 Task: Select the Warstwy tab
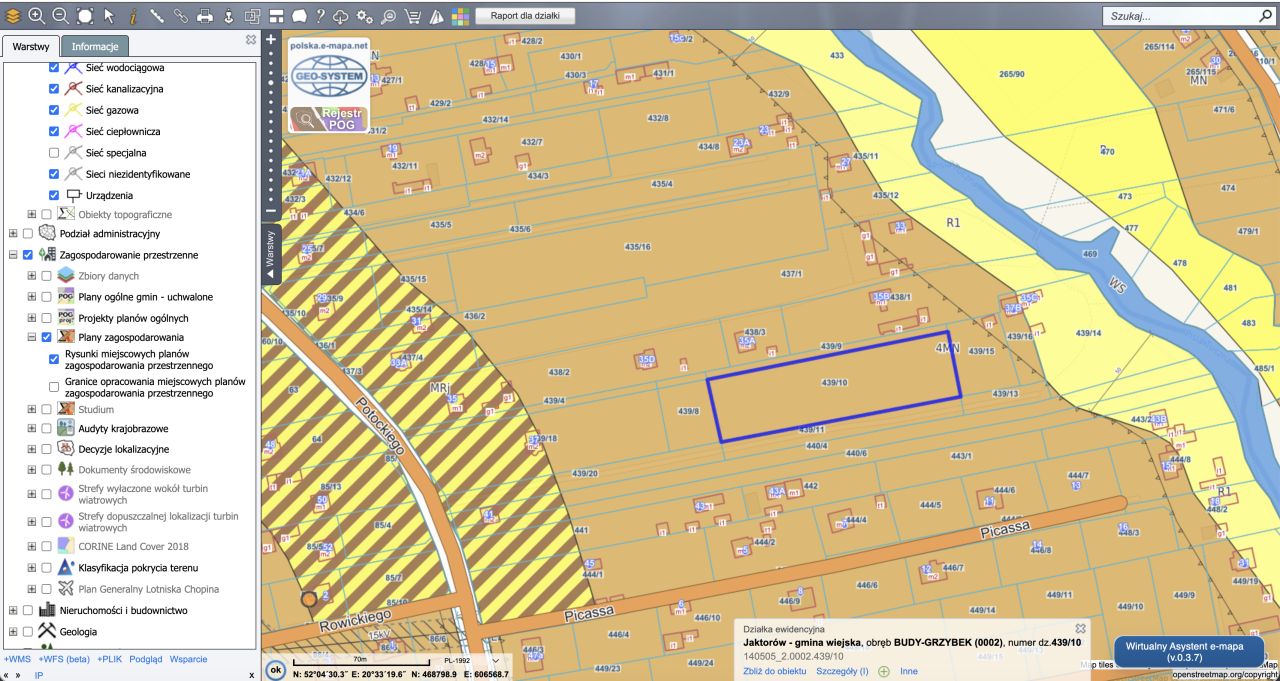click(x=30, y=47)
